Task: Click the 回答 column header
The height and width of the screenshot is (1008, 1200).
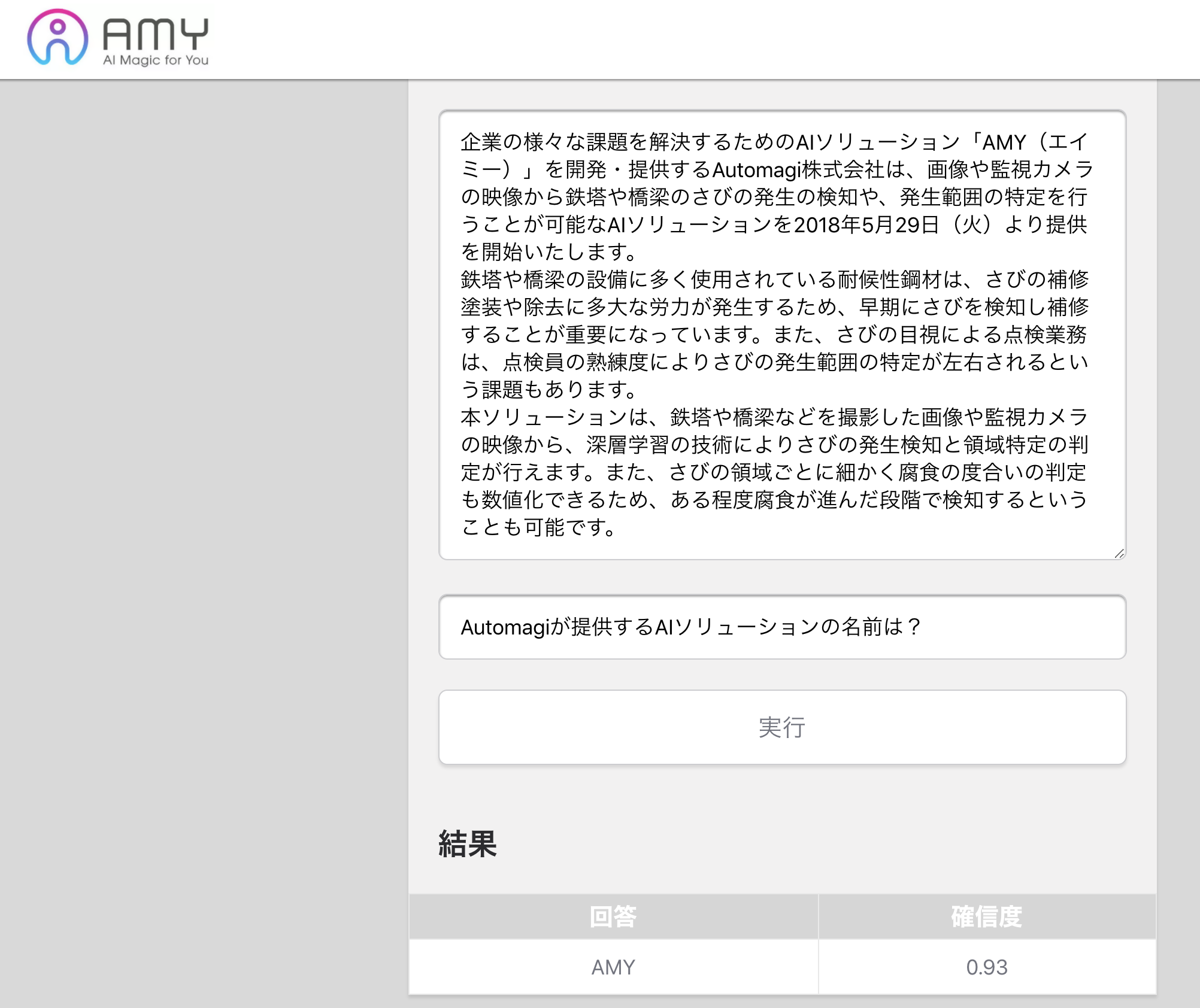Action: [613, 916]
